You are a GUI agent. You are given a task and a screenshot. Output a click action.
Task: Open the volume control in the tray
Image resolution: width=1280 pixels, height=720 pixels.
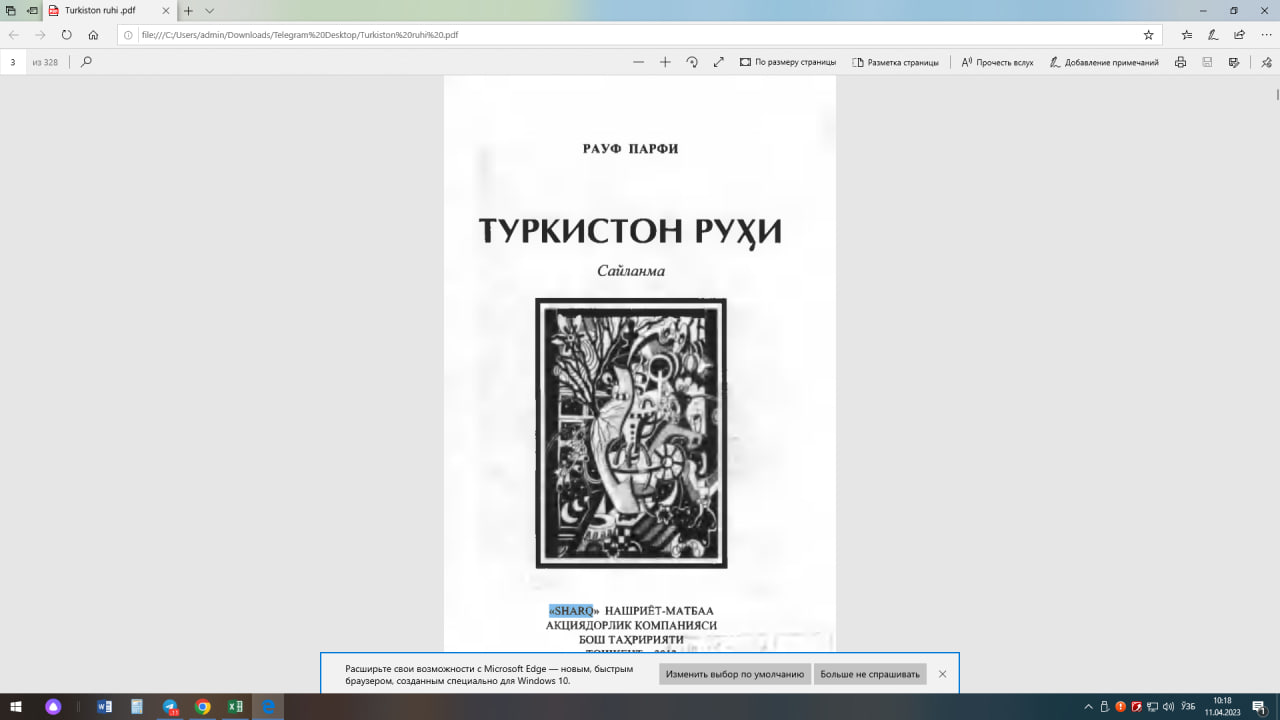point(1168,707)
